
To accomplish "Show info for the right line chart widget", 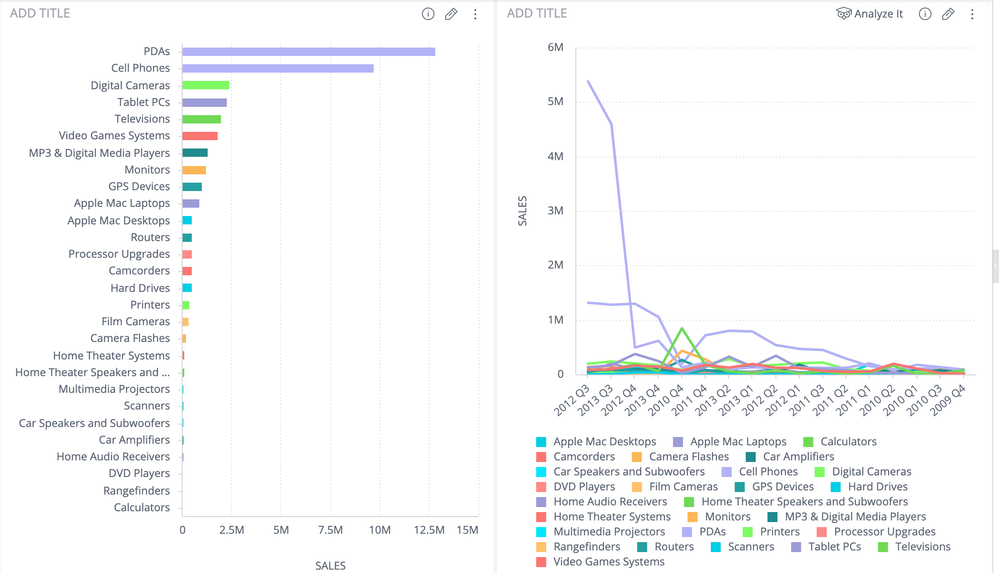I will [925, 14].
